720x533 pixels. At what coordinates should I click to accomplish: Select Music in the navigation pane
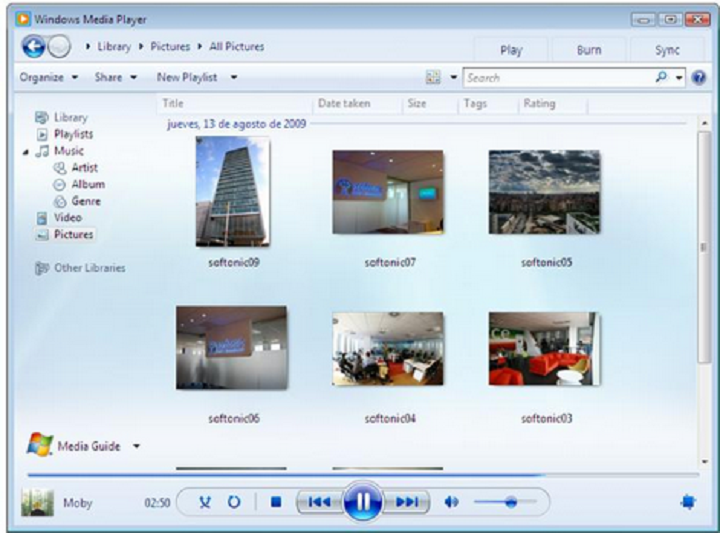click(x=69, y=151)
